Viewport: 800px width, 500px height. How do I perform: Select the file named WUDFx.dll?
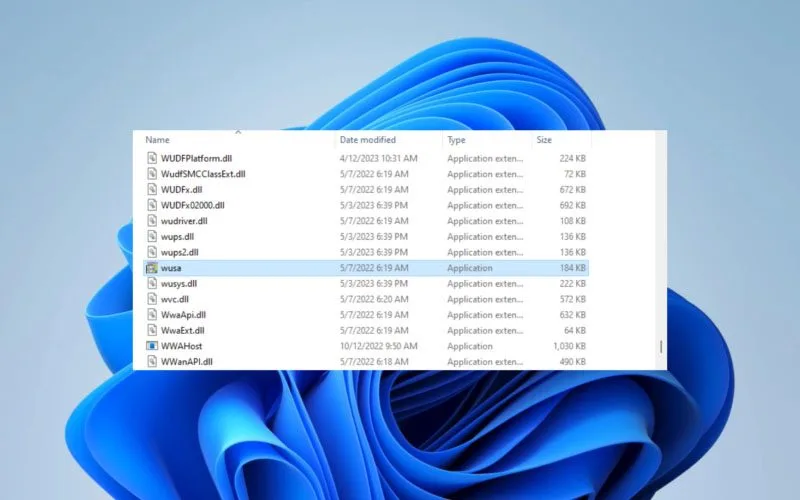(182, 189)
